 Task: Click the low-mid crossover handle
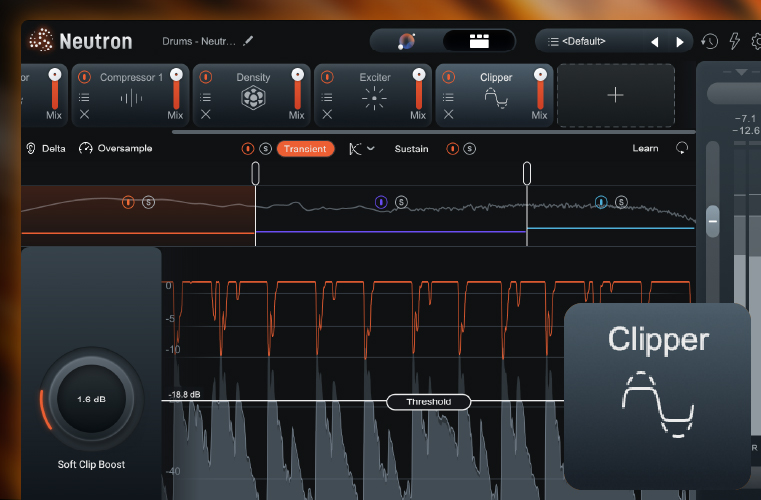(255, 173)
